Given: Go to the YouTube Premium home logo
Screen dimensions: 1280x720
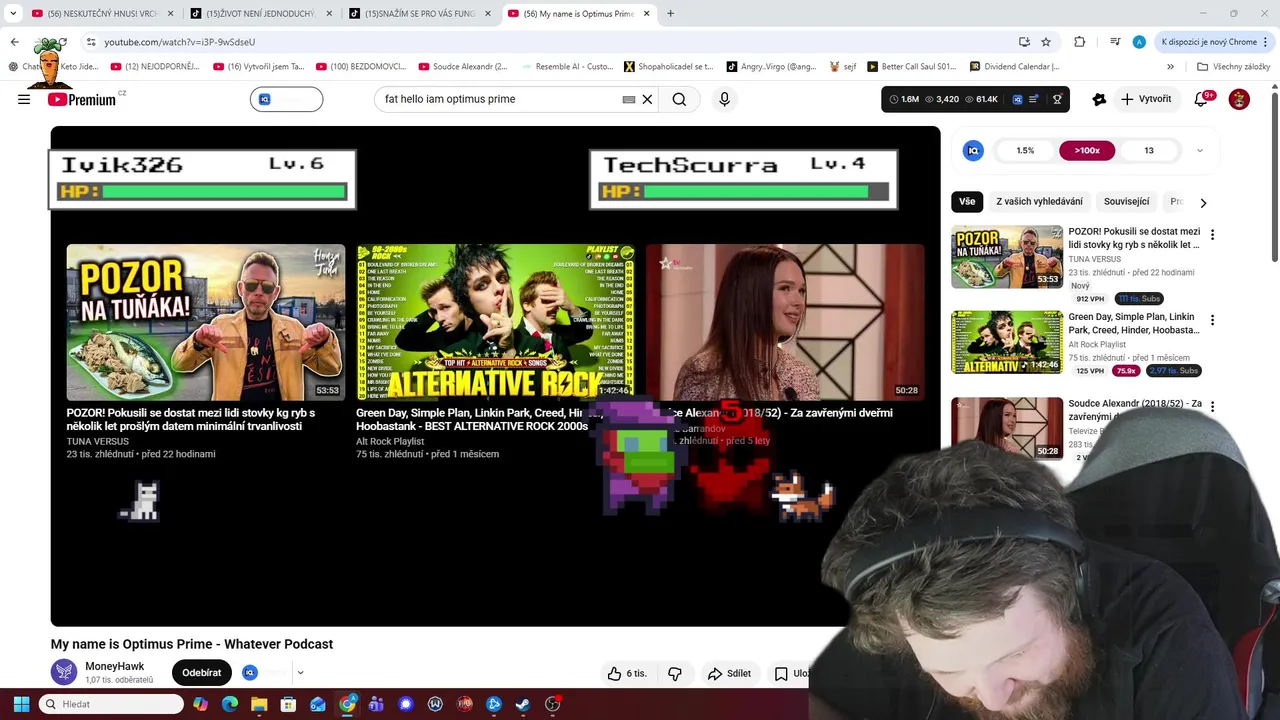Looking at the screenshot, I should (x=81, y=99).
